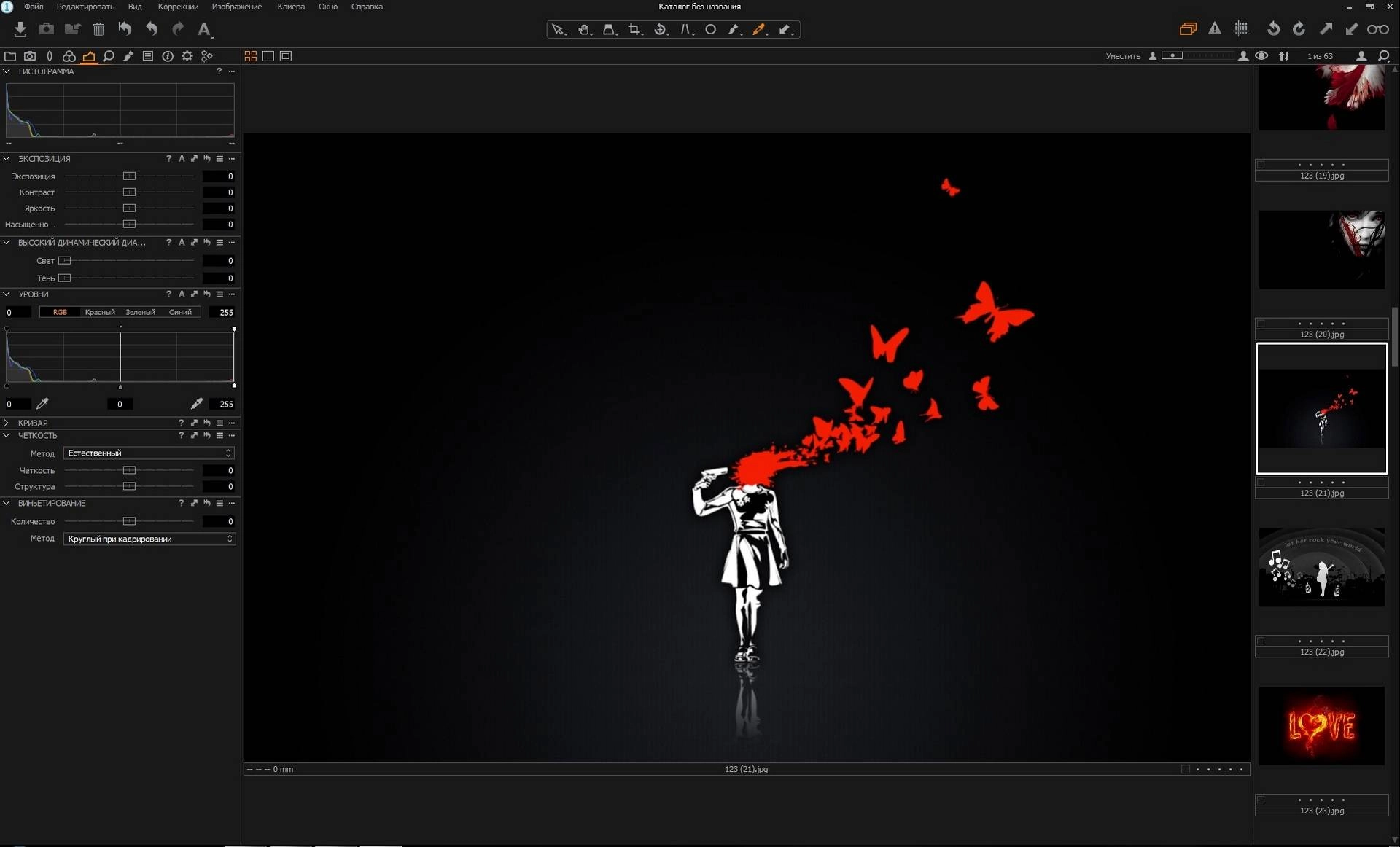This screenshot has width=1400, height=847.
Task: Click the Sort order up-down arrows in browser
Action: coord(1284,56)
